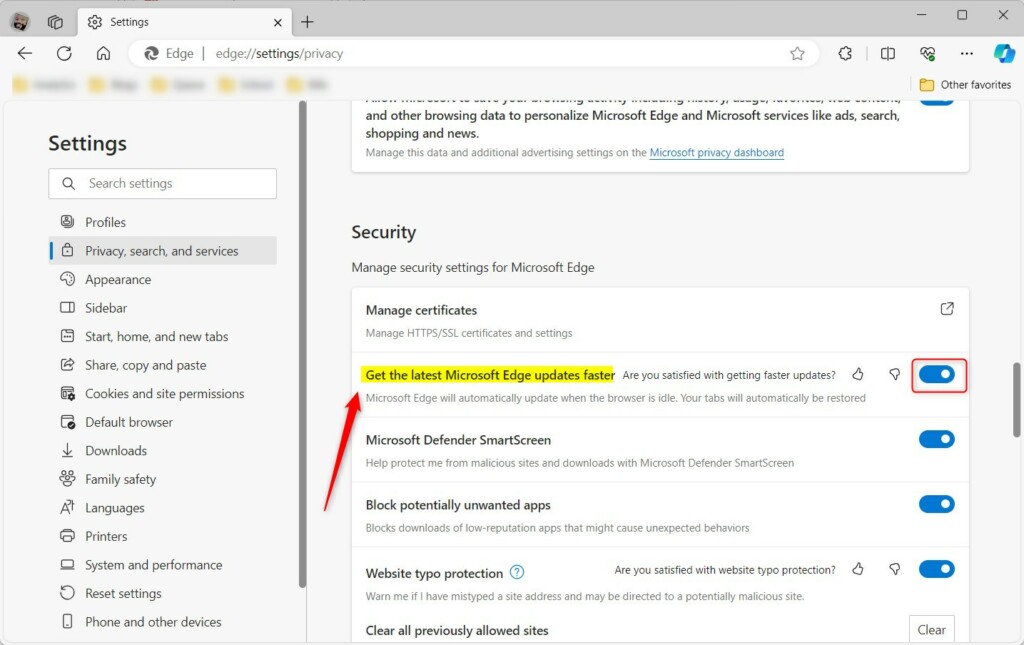Open Sidebar settings
Viewport: 1024px width, 645px height.
click(x=163, y=307)
